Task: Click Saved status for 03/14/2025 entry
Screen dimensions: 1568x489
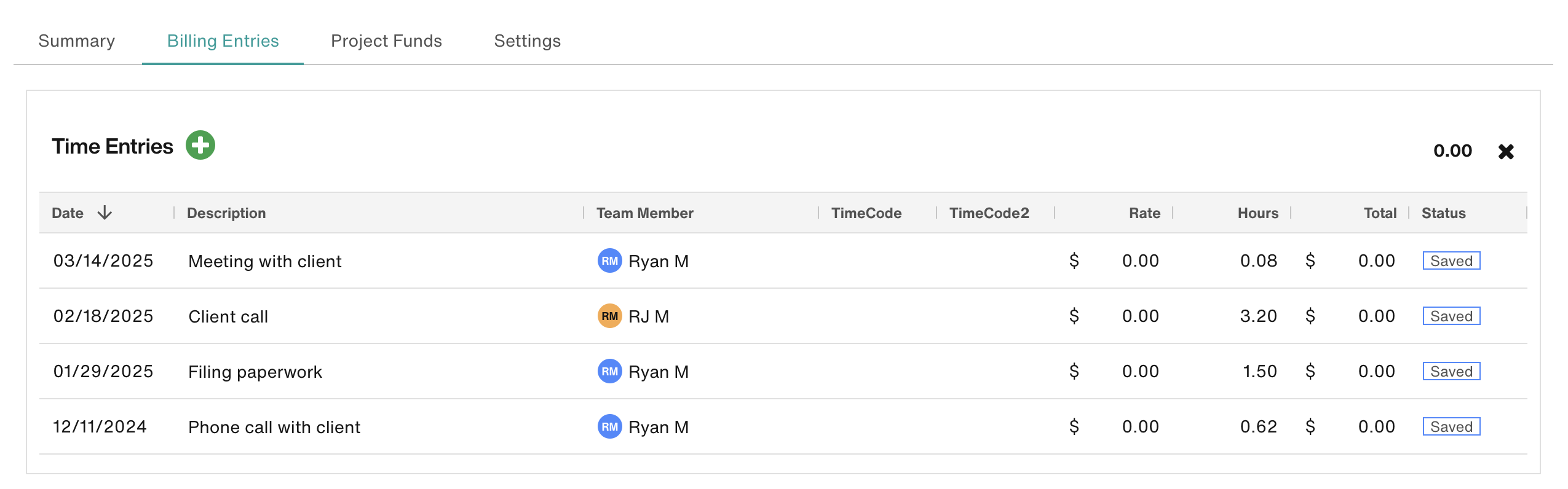Action: point(1451,260)
